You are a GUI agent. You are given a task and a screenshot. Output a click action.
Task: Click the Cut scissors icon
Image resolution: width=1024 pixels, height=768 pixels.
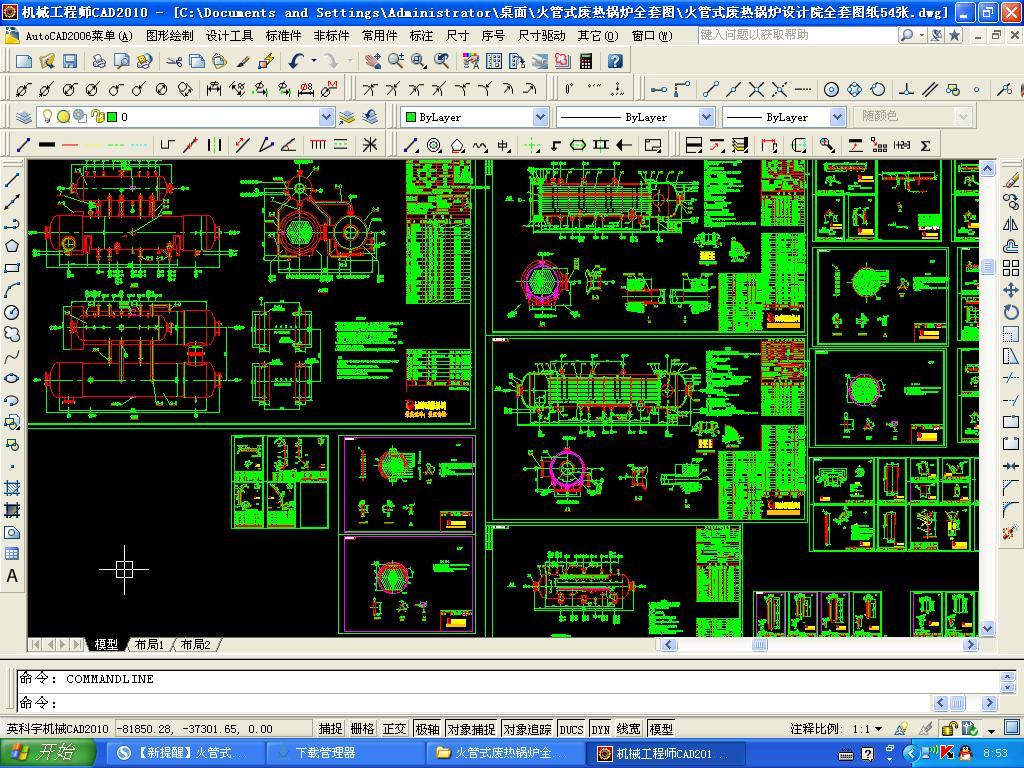point(173,61)
